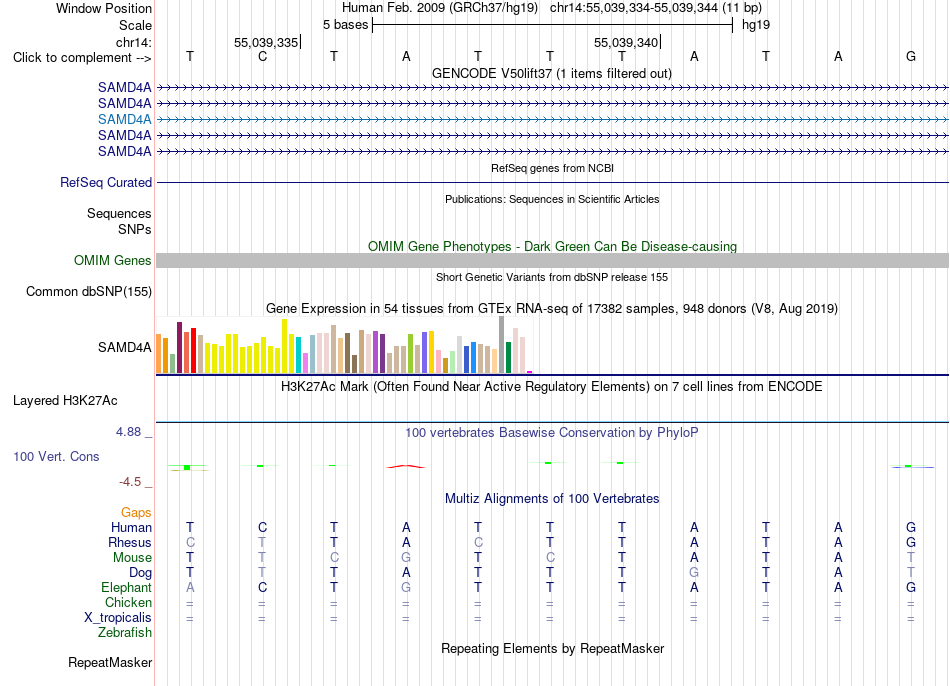
Task: Click the G base in the Dog row
Action: (x=694, y=572)
